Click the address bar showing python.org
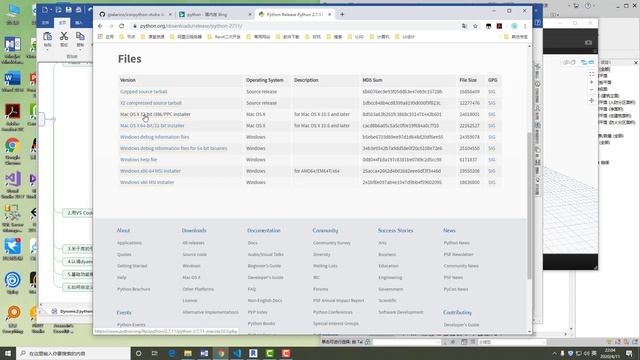The image size is (640, 360). (x=294, y=26)
